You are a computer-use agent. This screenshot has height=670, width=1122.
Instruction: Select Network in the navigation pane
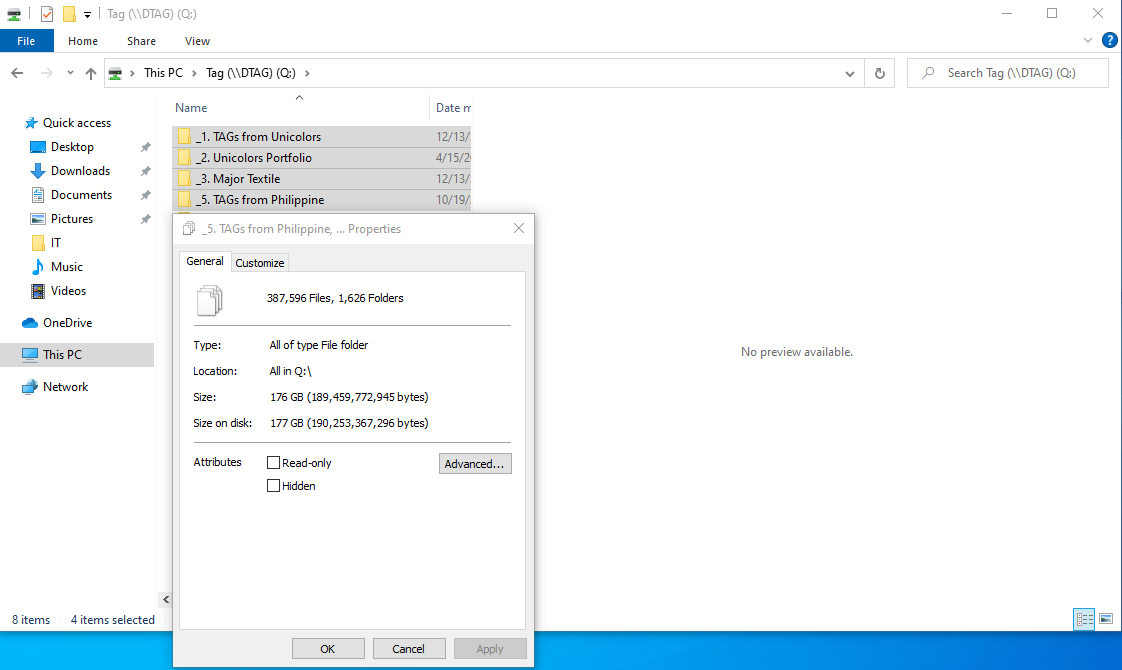tap(65, 387)
